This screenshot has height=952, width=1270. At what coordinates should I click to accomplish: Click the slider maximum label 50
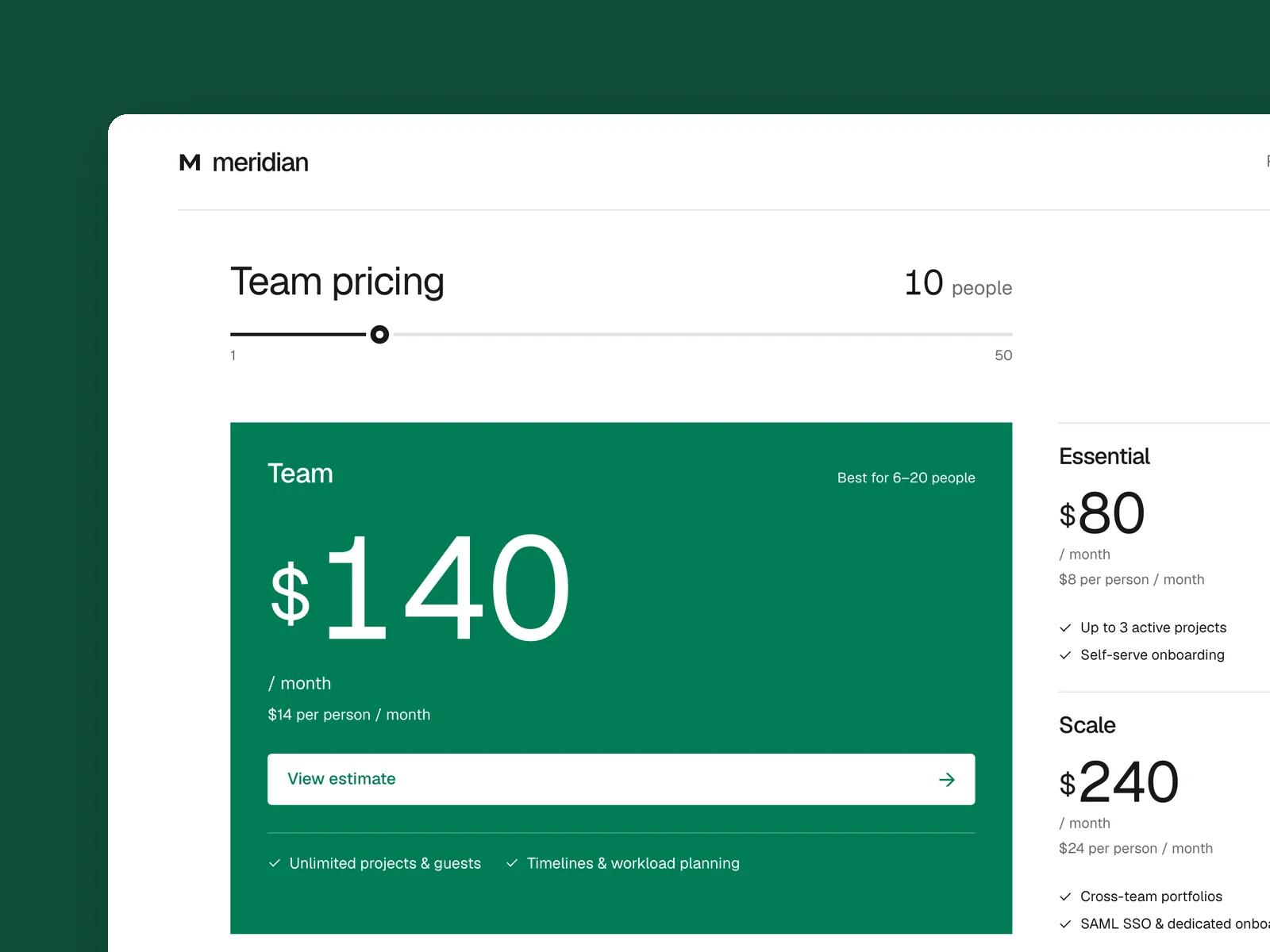[x=1003, y=355]
